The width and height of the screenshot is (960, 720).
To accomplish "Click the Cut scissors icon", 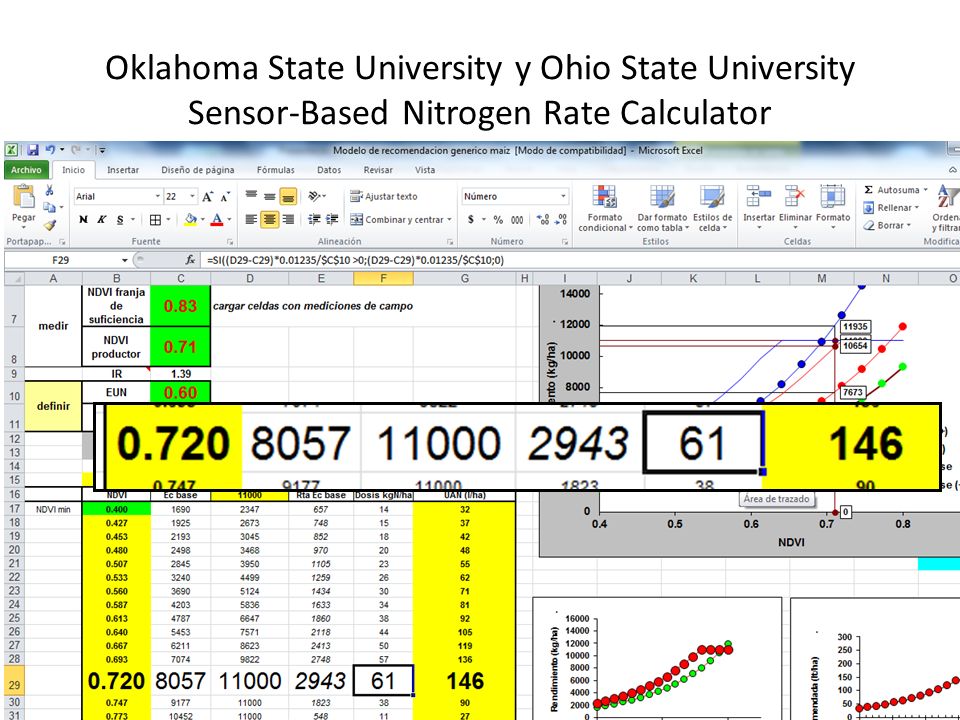I will tap(49, 190).
